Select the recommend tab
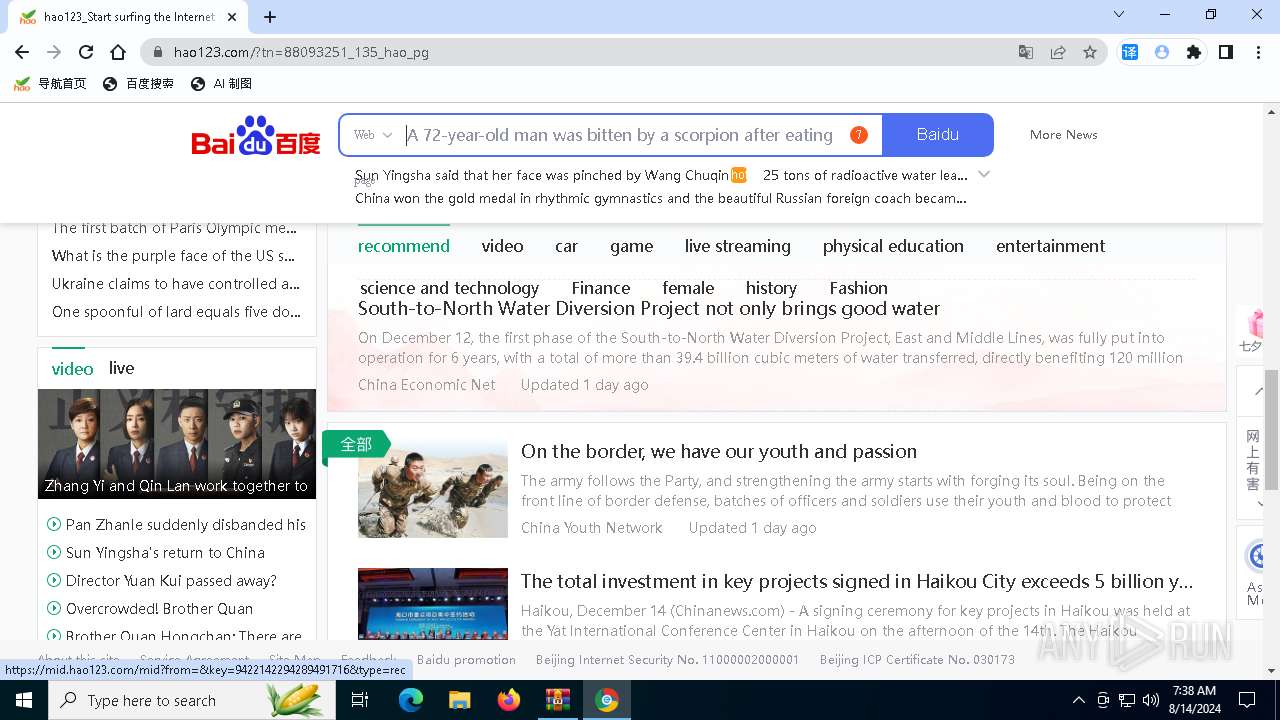 coord(404,246)
